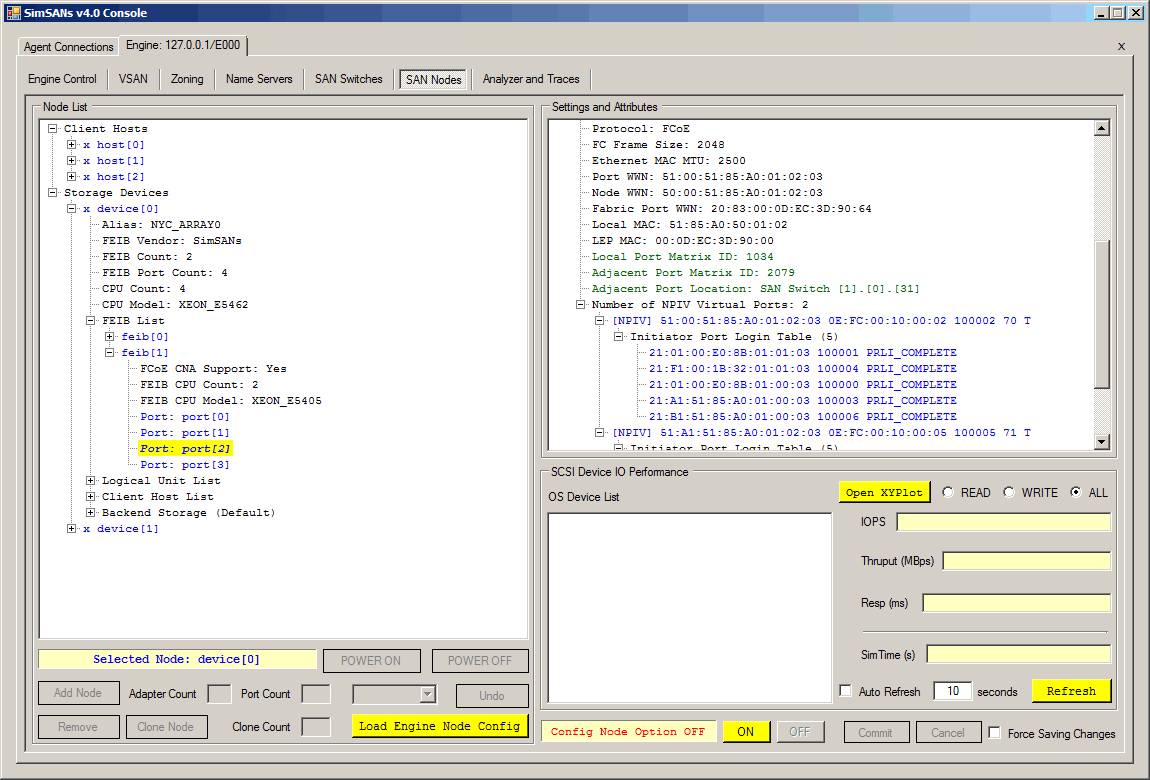Click Load Engine Node Config button
Screen dimensions: 1150x780
pos(440,726)
